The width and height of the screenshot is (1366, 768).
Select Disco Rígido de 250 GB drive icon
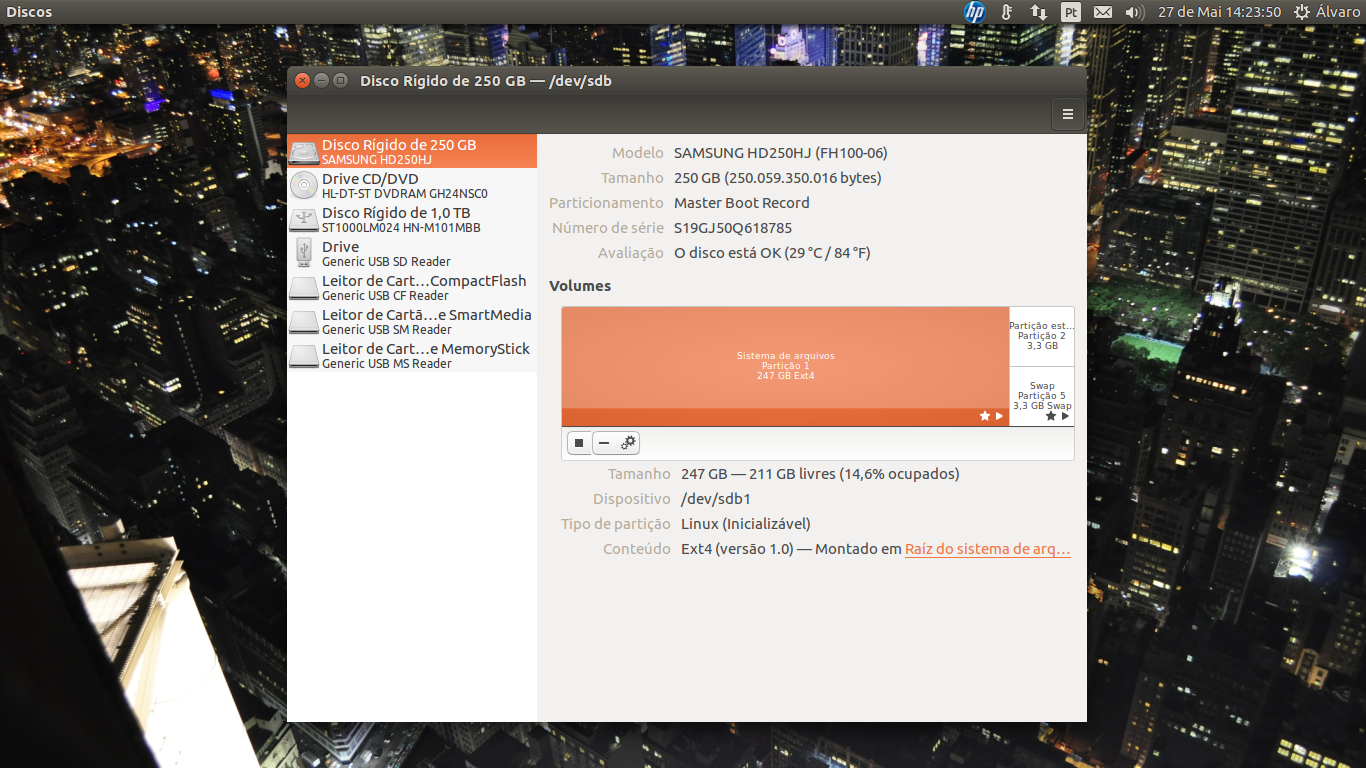[x=304, y=152]
